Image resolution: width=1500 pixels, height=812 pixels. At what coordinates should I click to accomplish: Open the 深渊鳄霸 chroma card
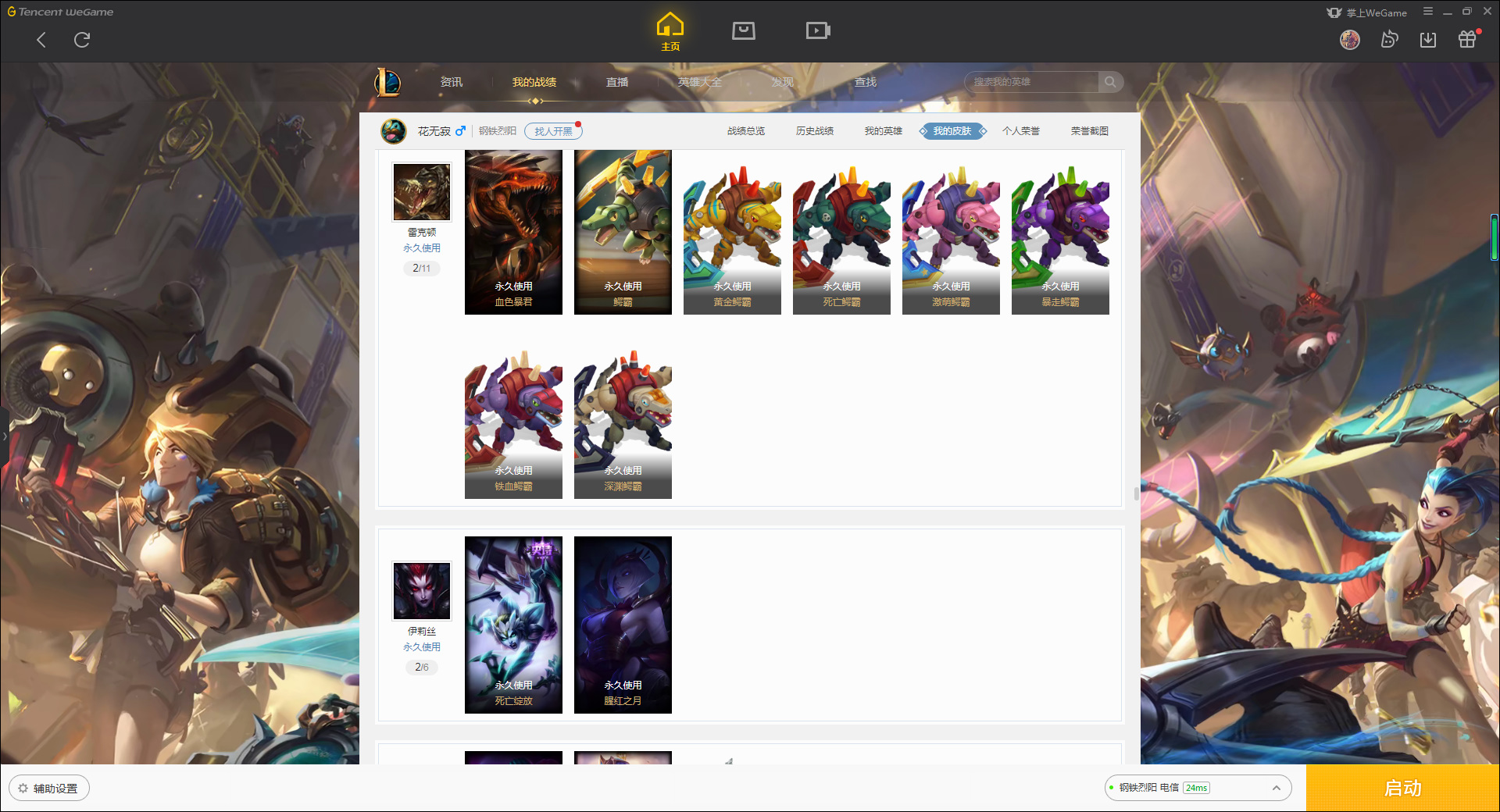coord(623,424)
